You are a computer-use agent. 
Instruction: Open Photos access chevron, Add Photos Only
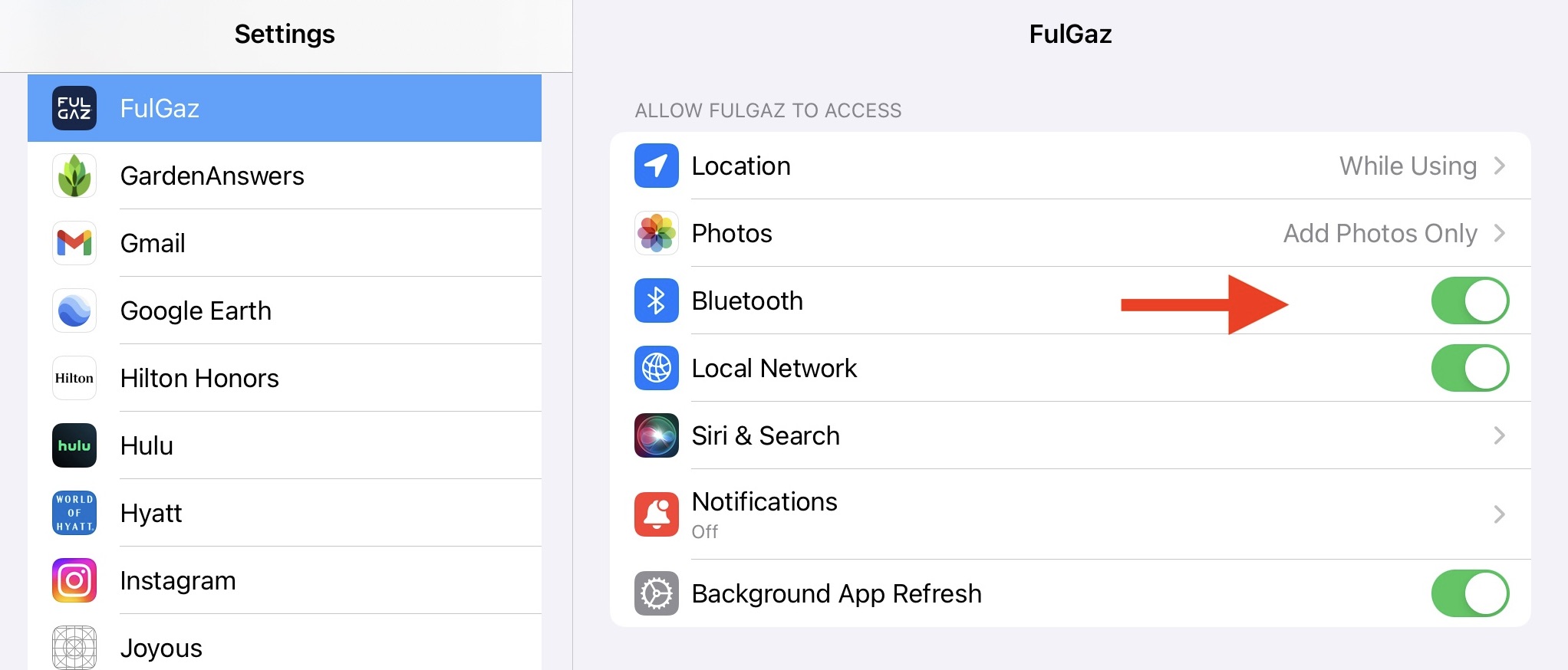tap(1499, 233)
